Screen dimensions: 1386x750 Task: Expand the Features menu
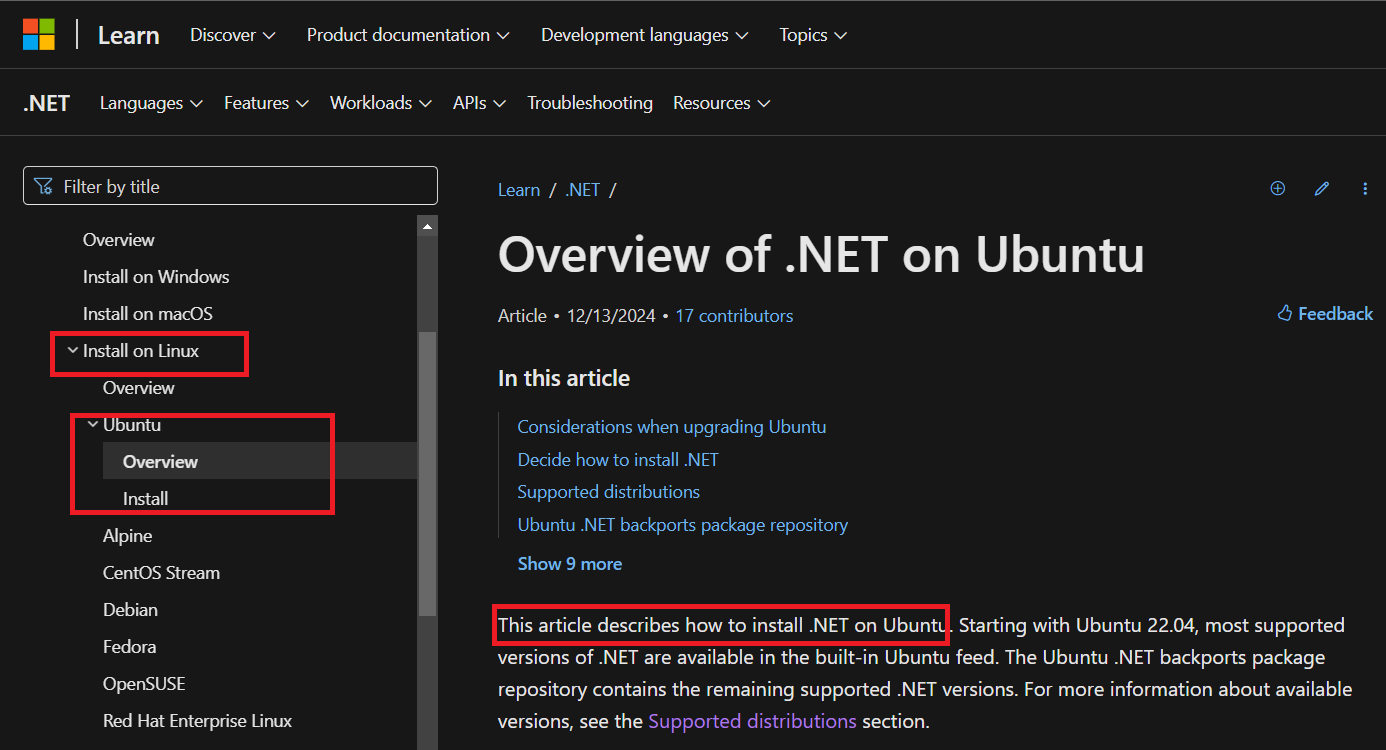click(266, 103)
